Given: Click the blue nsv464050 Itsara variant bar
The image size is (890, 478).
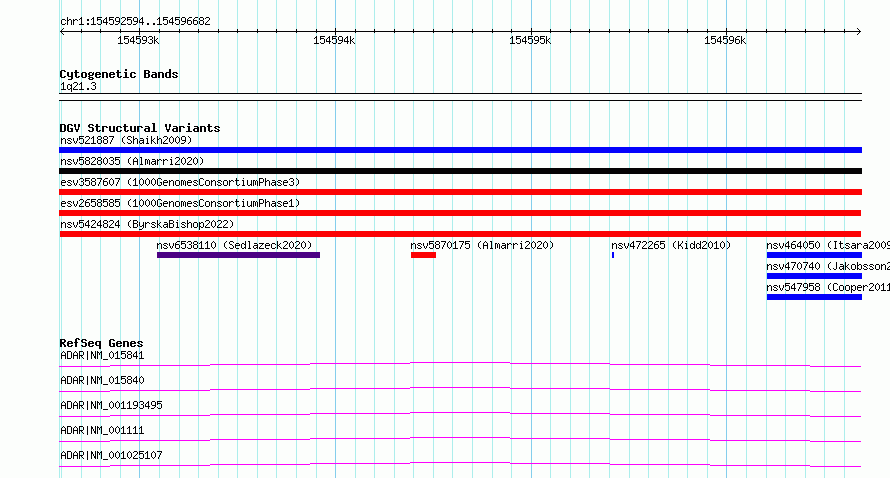Looking at the screenshot, I should 814,255.
